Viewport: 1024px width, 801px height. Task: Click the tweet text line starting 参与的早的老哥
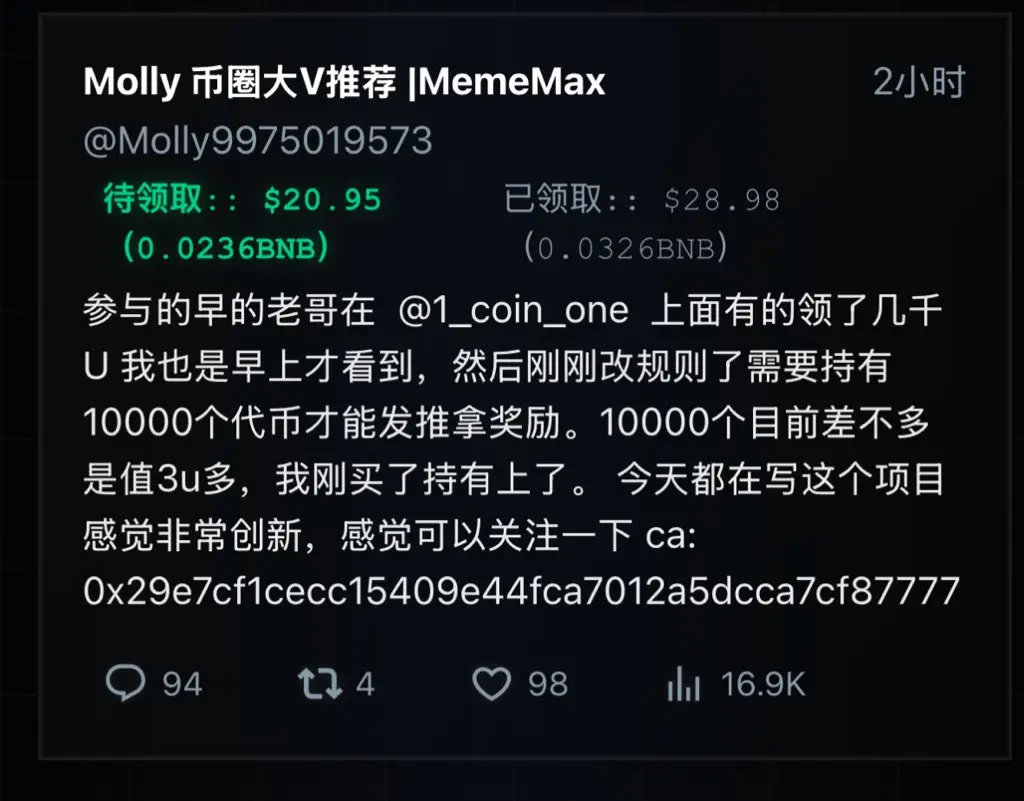click(512, 310)
